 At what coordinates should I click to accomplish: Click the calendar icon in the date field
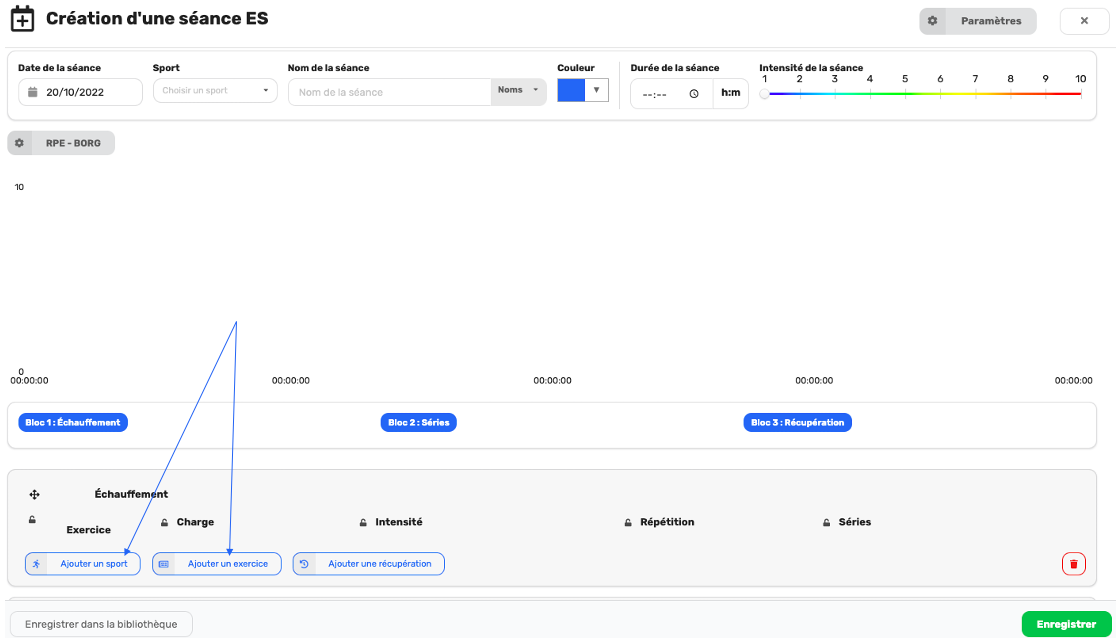(32, 92)
